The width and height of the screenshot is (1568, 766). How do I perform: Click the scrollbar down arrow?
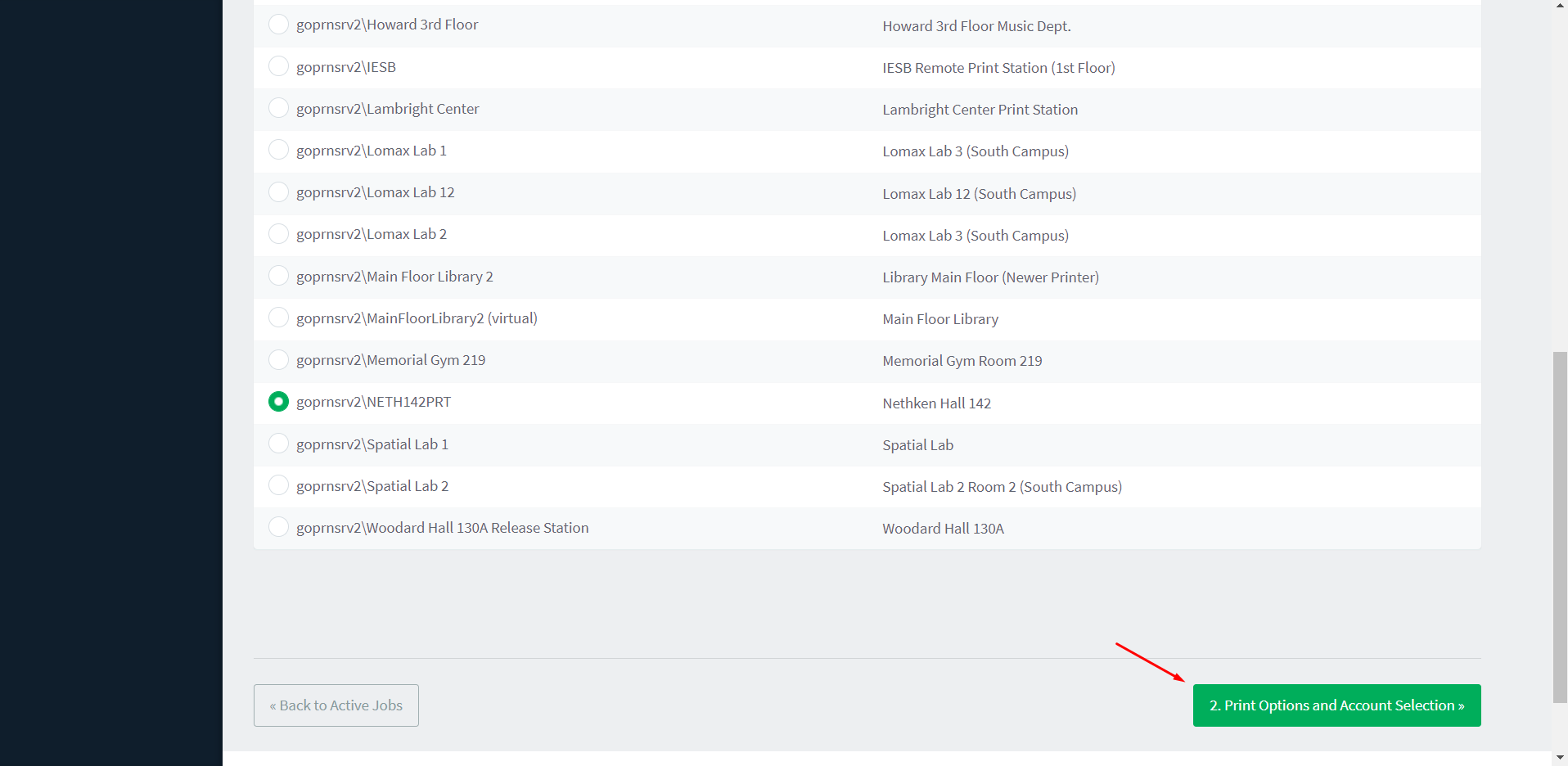pyautogui.click(x=1560, y=759)
